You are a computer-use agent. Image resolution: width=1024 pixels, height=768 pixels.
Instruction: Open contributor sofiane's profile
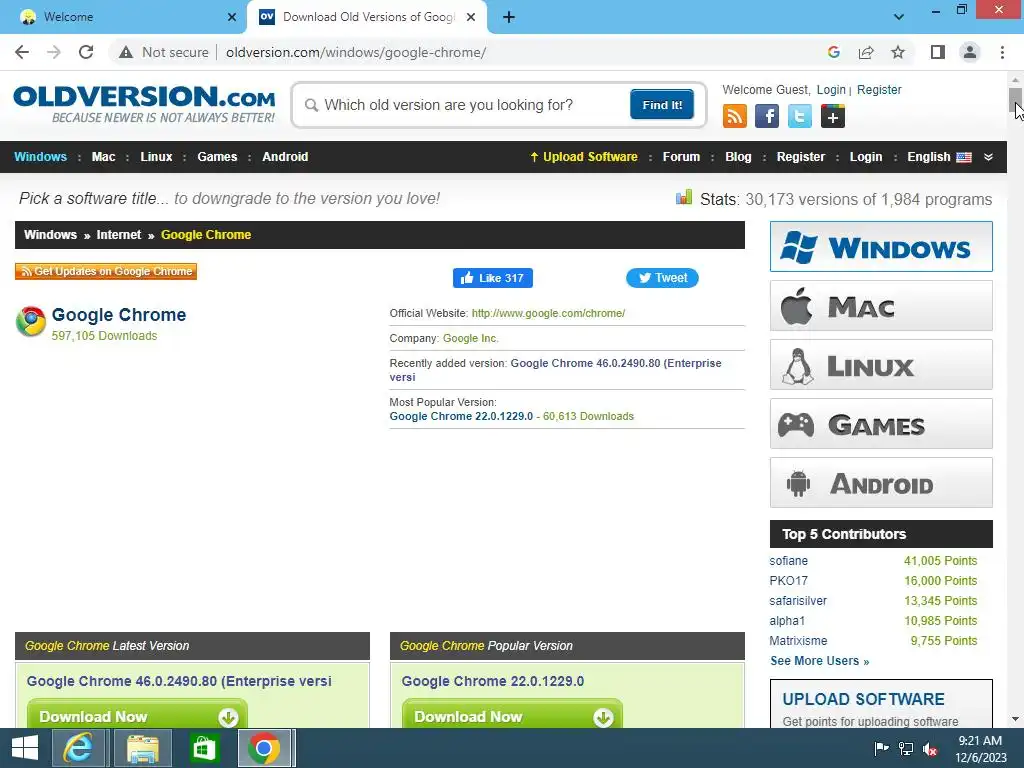[x=788, y=561]
